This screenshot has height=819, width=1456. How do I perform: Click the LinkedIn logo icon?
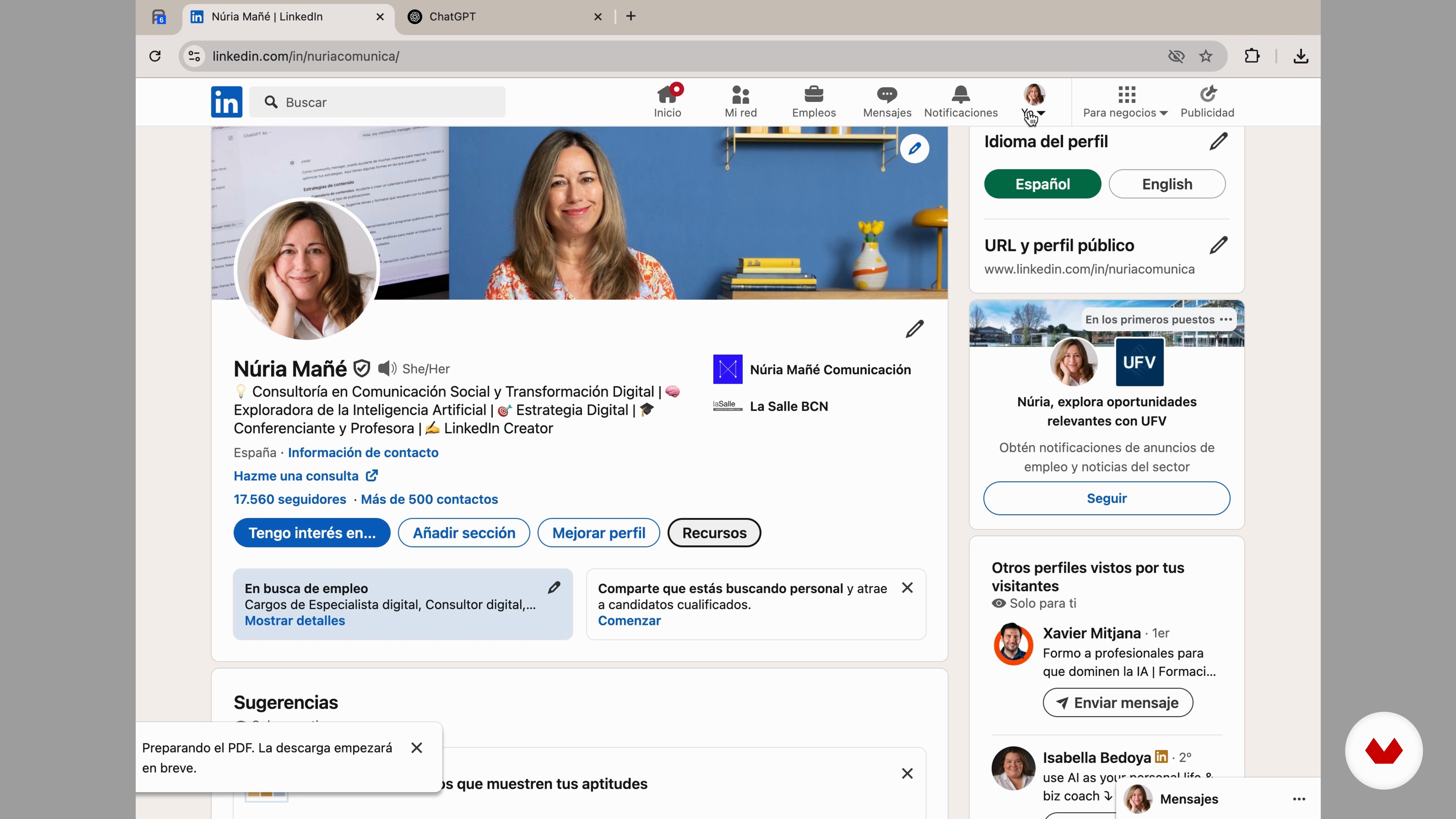coord(227,102)
